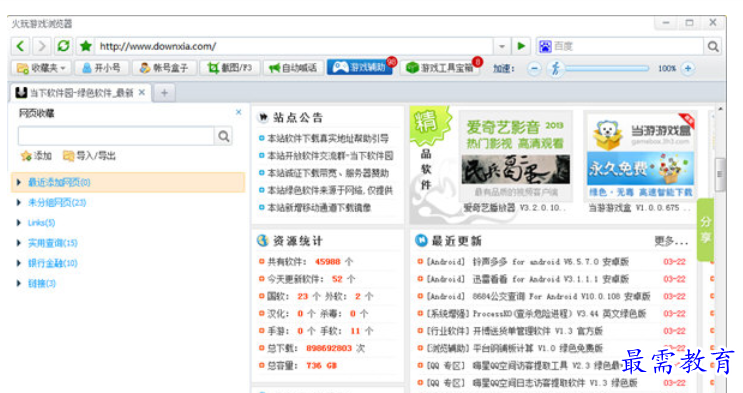Take a screenshot with 截图/F3
The image size is (743, 393).
[x=230, y=68]
